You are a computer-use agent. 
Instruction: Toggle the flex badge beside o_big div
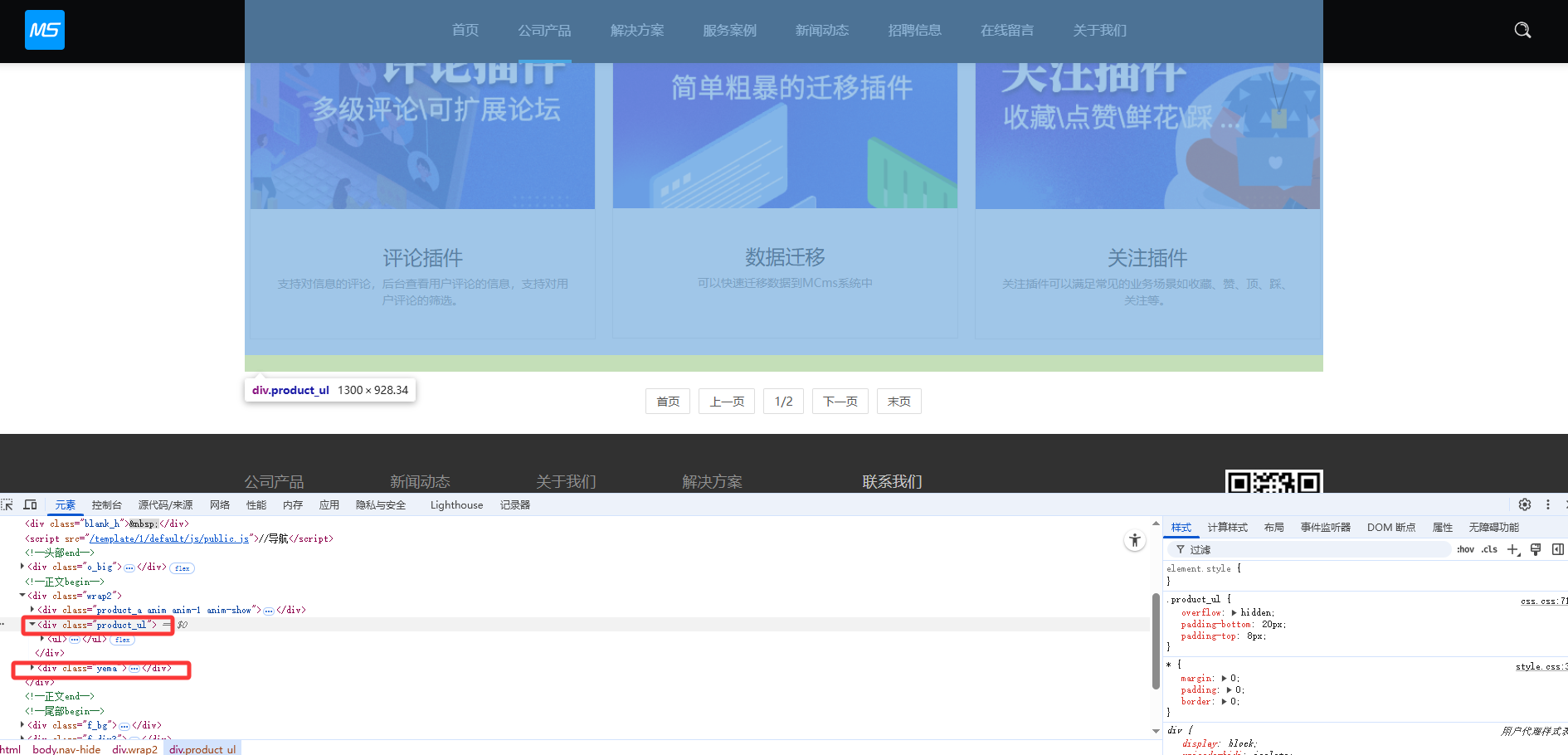(183, 568)
